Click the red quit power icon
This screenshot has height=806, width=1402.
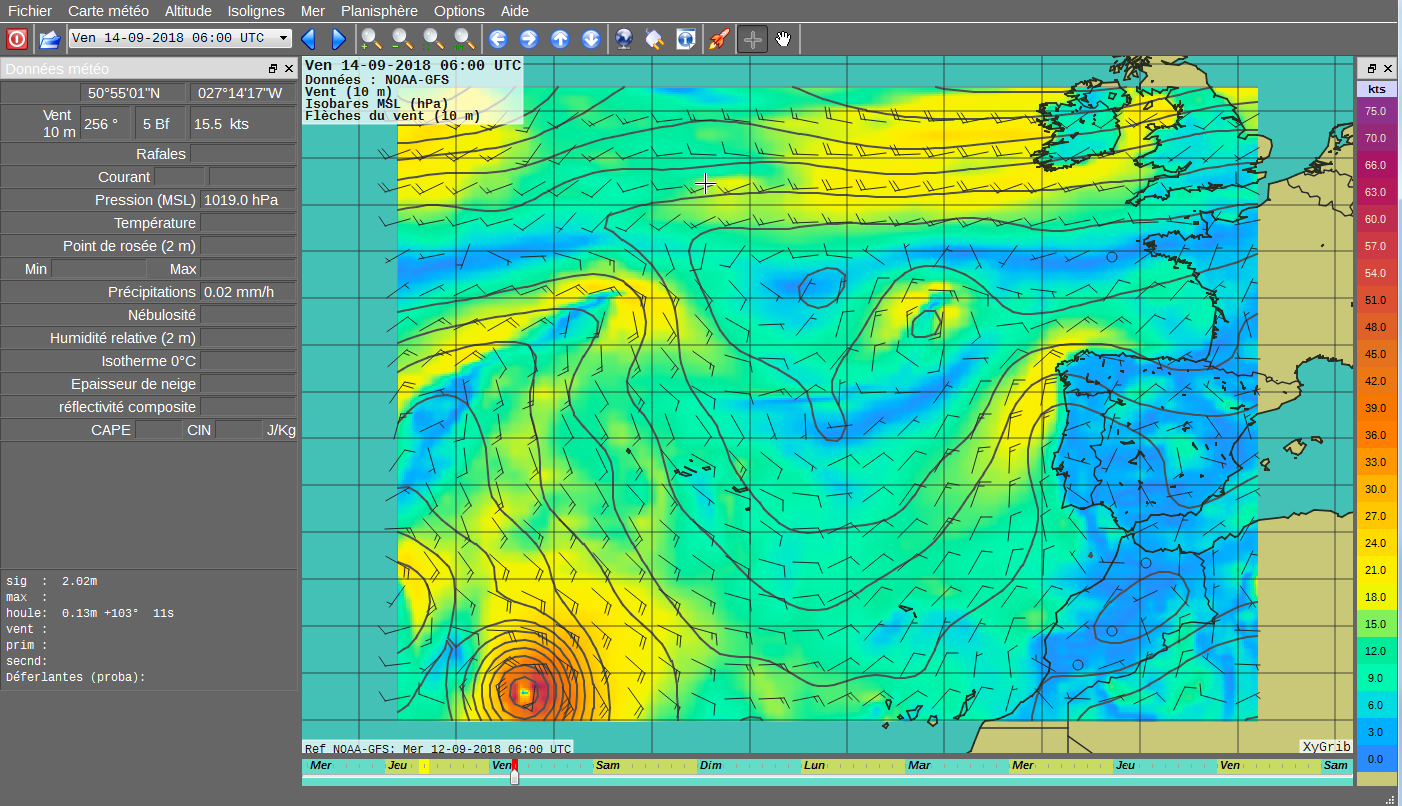[17, 39]
